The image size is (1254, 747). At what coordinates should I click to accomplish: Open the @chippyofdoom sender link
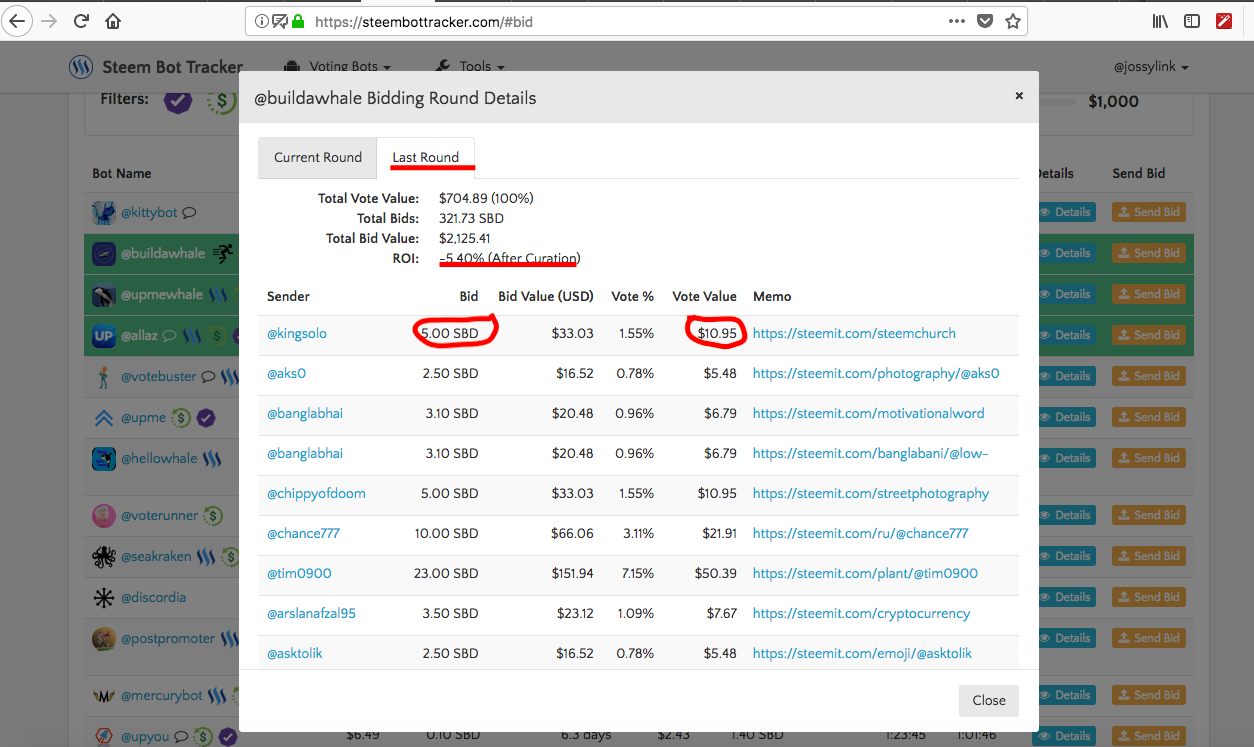(x=316, y=494)
